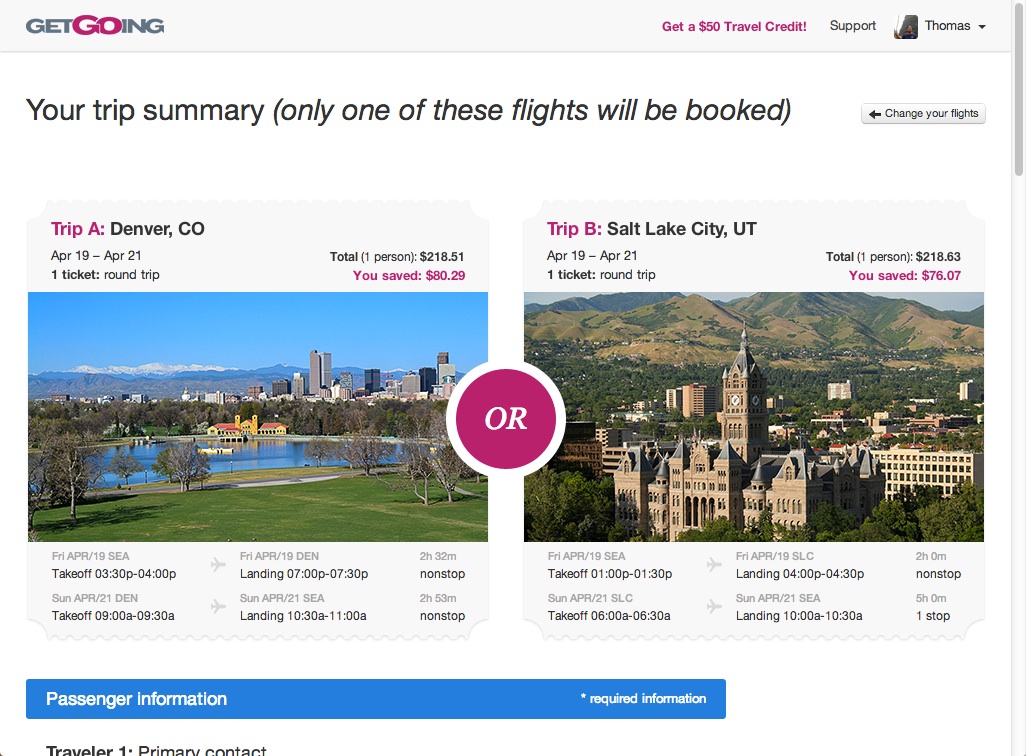Click the Trip B: Salt Lake City heading
Image resolution: width=1026 pixels, height=756 pixels.
pyautogui.click(x=651, y=229)
